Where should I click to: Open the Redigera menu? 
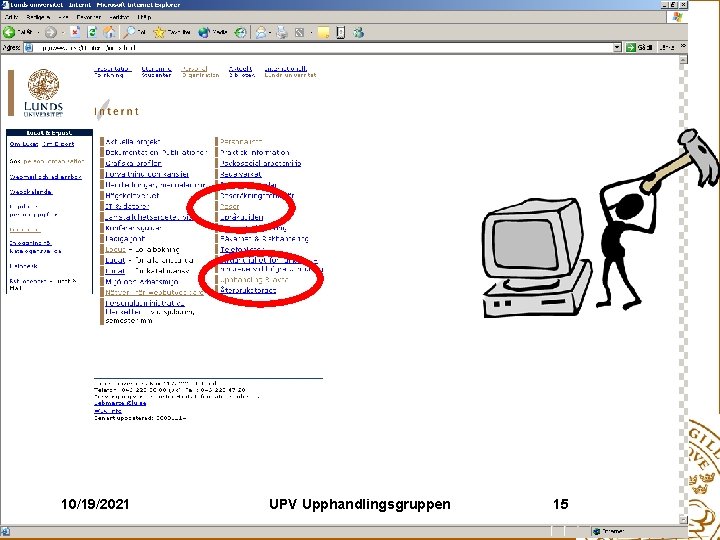(38, 17)
